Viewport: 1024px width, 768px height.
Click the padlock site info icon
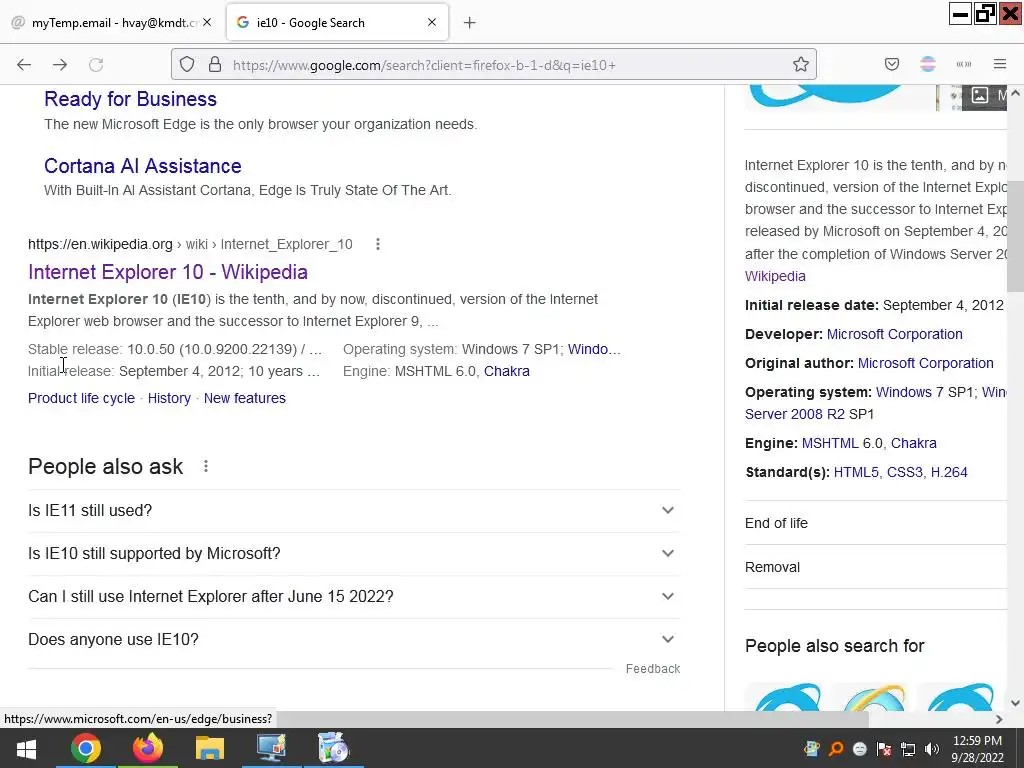pos(215,65)
